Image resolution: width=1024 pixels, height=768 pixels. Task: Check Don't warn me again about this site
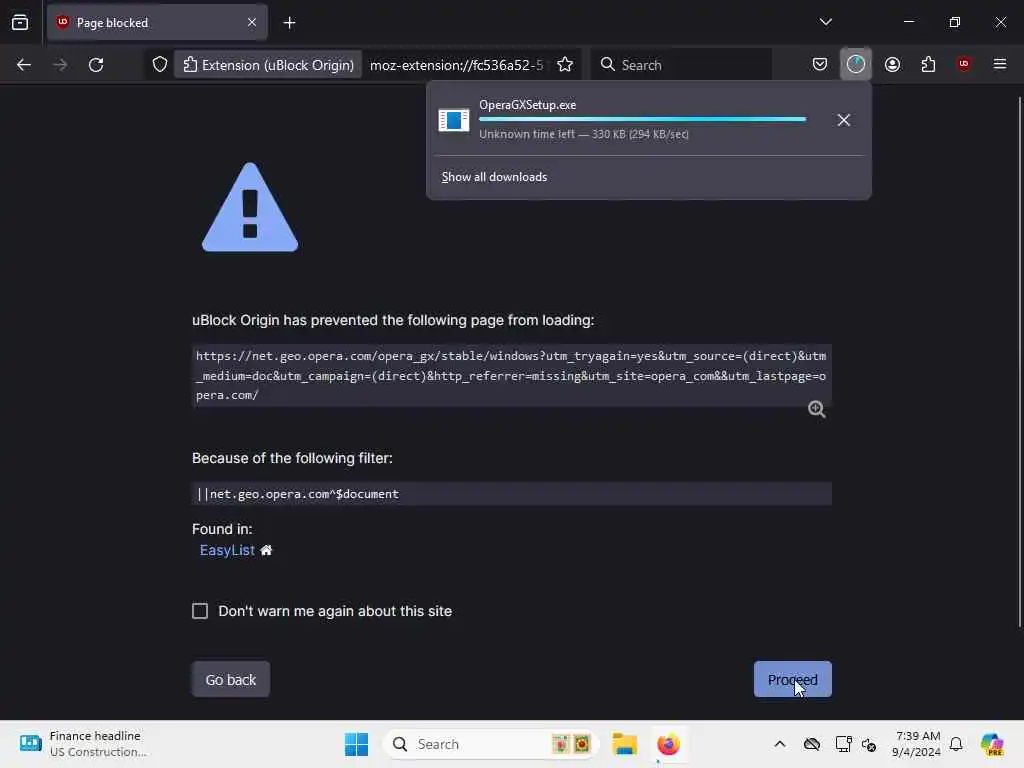tap(200, 611)
